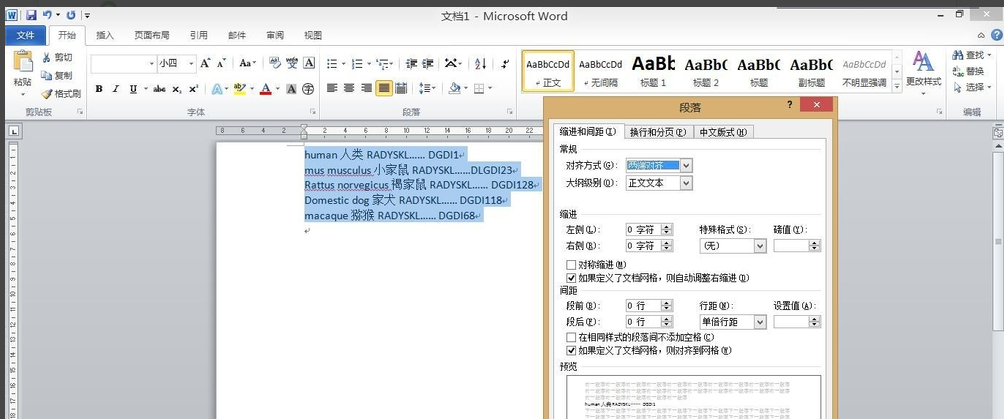
Task: Click the Save icon in quick access toolbar
Action: point(31,15)
